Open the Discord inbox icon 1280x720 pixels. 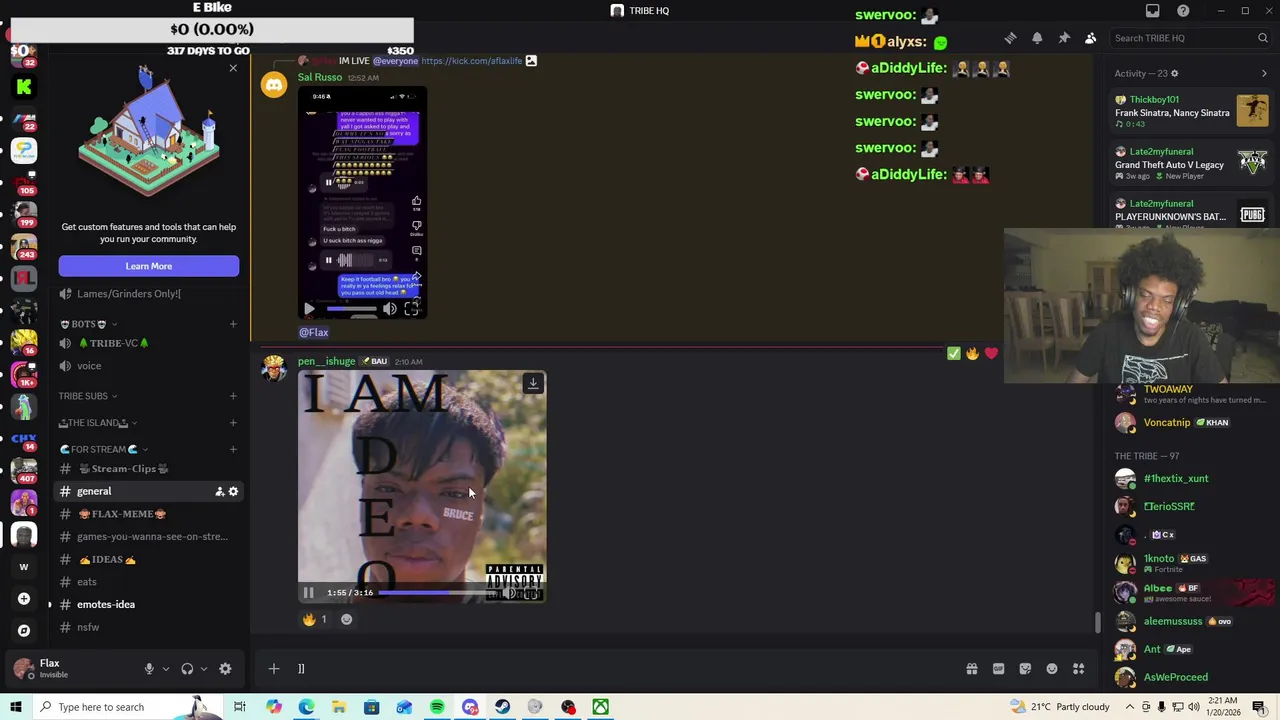(1153, 11)
